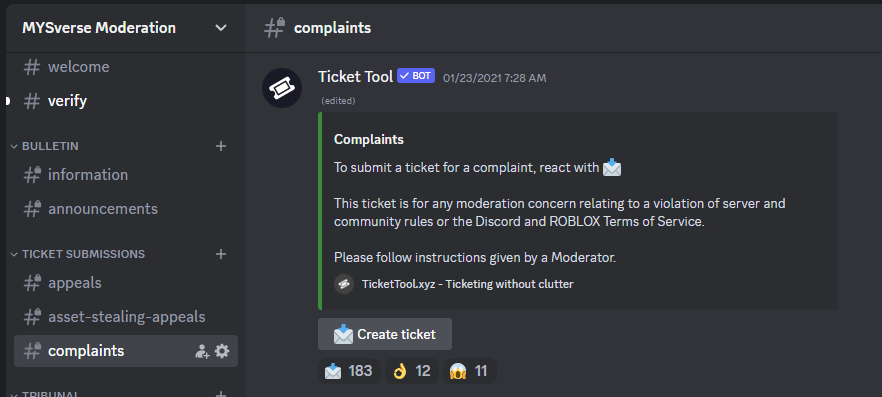The image size is (882, 397).
Task: Toggle the OK hand reaction with 12
Action: [412, 371]
